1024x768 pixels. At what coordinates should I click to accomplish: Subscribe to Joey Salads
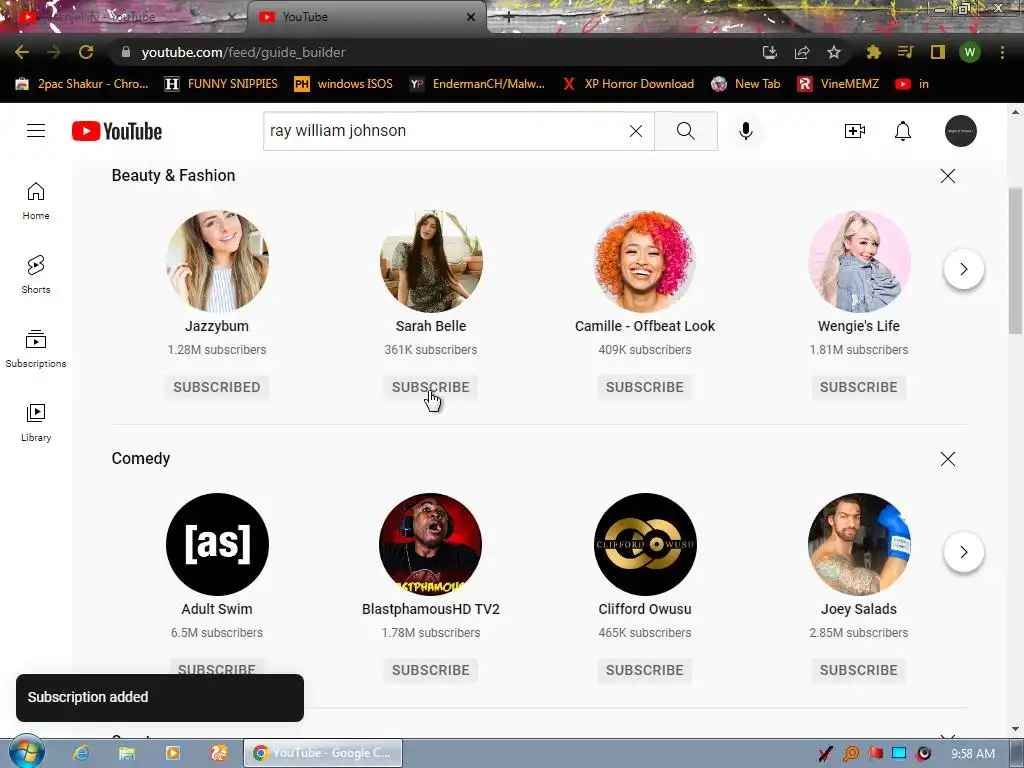(x=859, y=670)
